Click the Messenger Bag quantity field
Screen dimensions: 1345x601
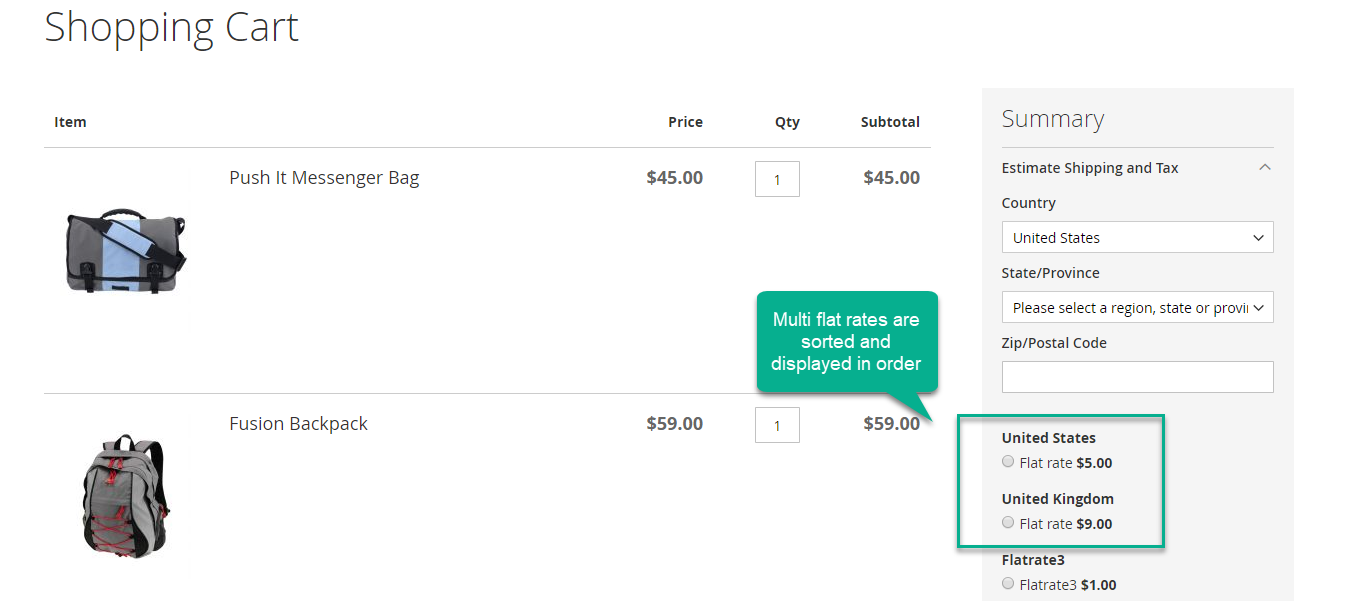[777, 180]
